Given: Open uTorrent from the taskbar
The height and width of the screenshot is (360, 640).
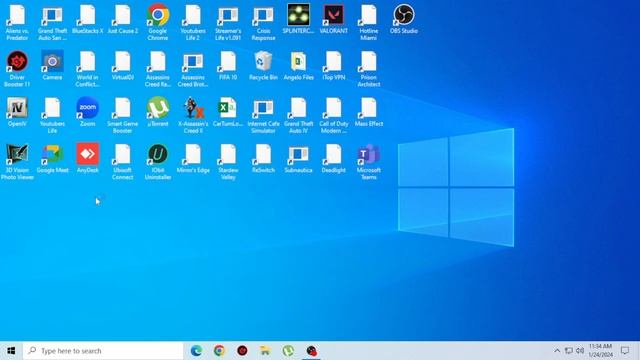Looking at the screenshot, I should click(288, 351).
